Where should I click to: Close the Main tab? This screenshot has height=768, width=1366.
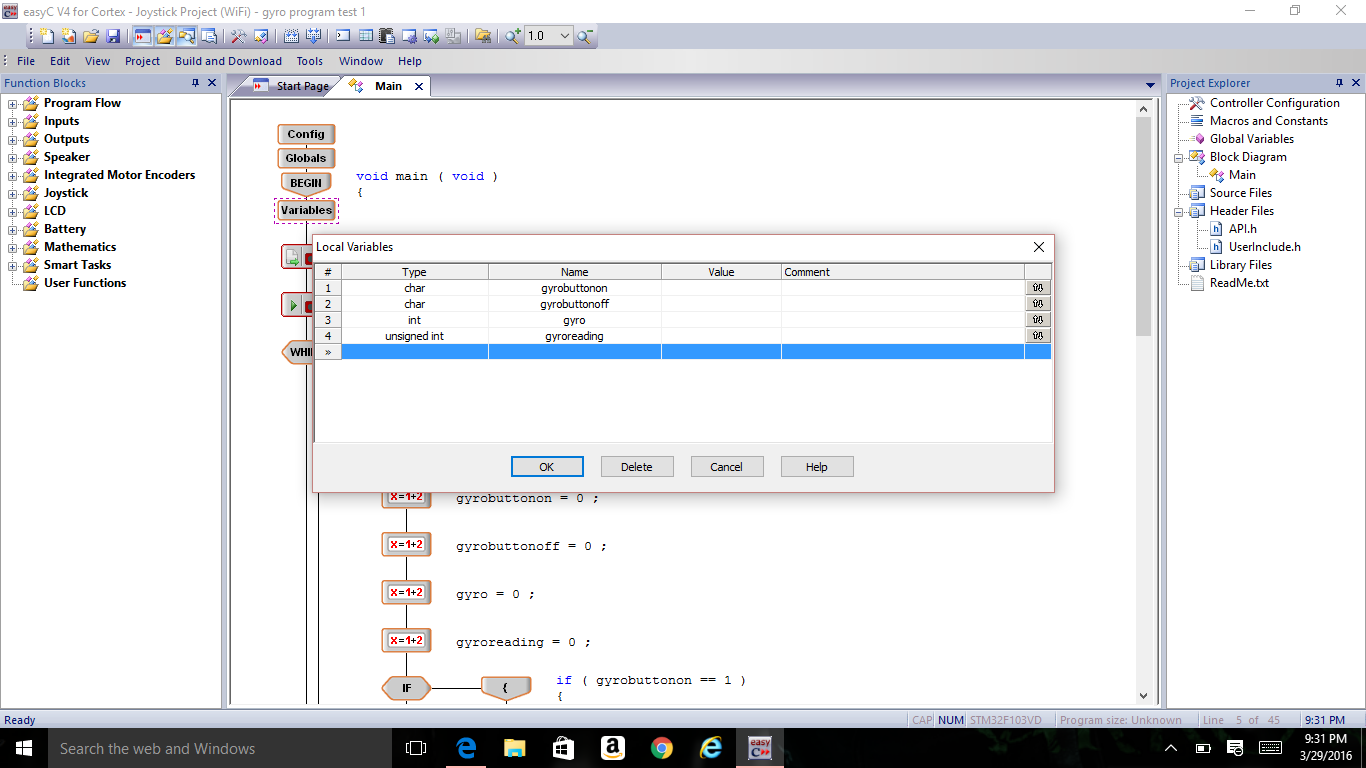click(x=419, y=86)
